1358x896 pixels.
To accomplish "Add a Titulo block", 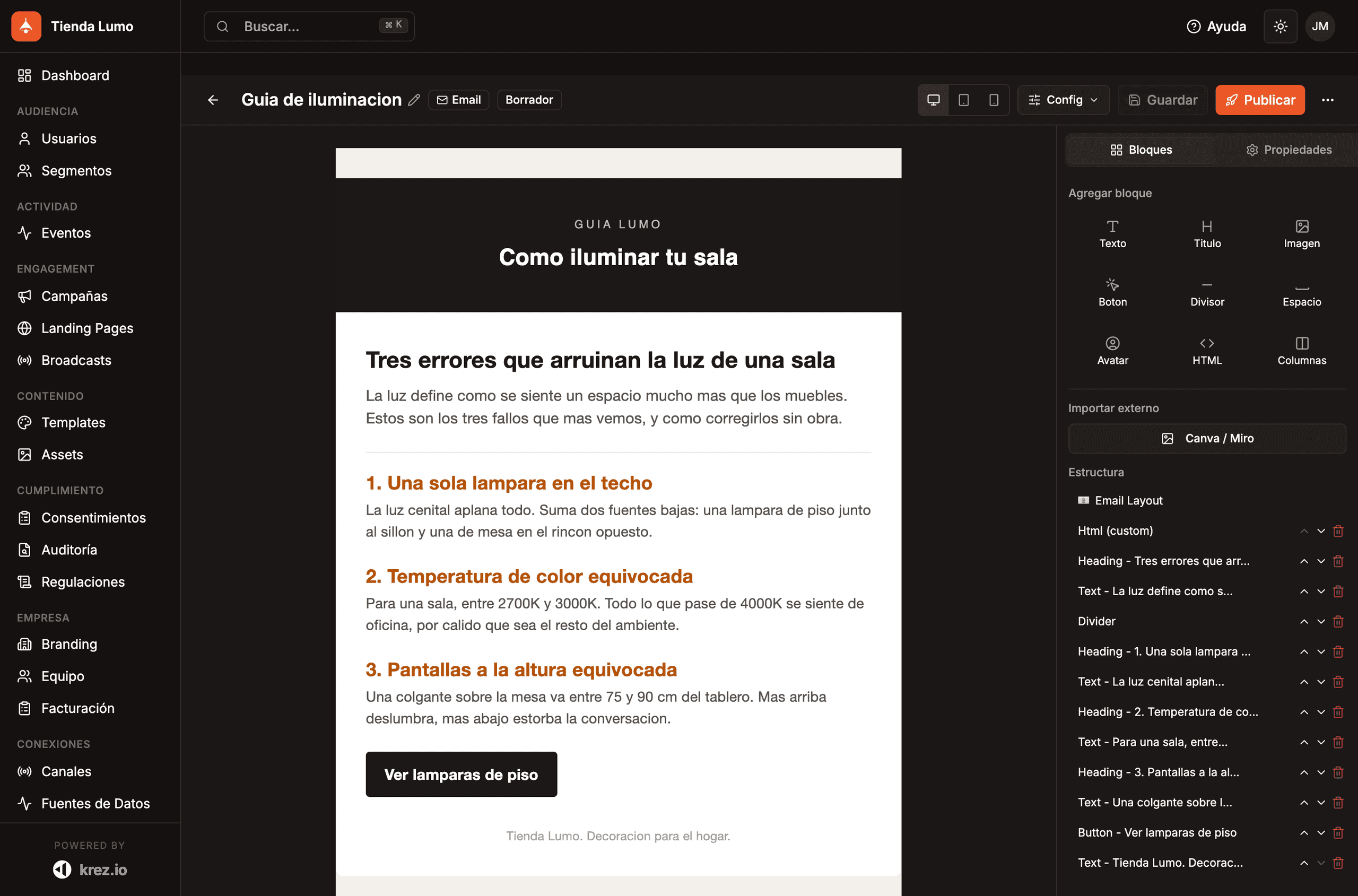I will click(1207, 234).
